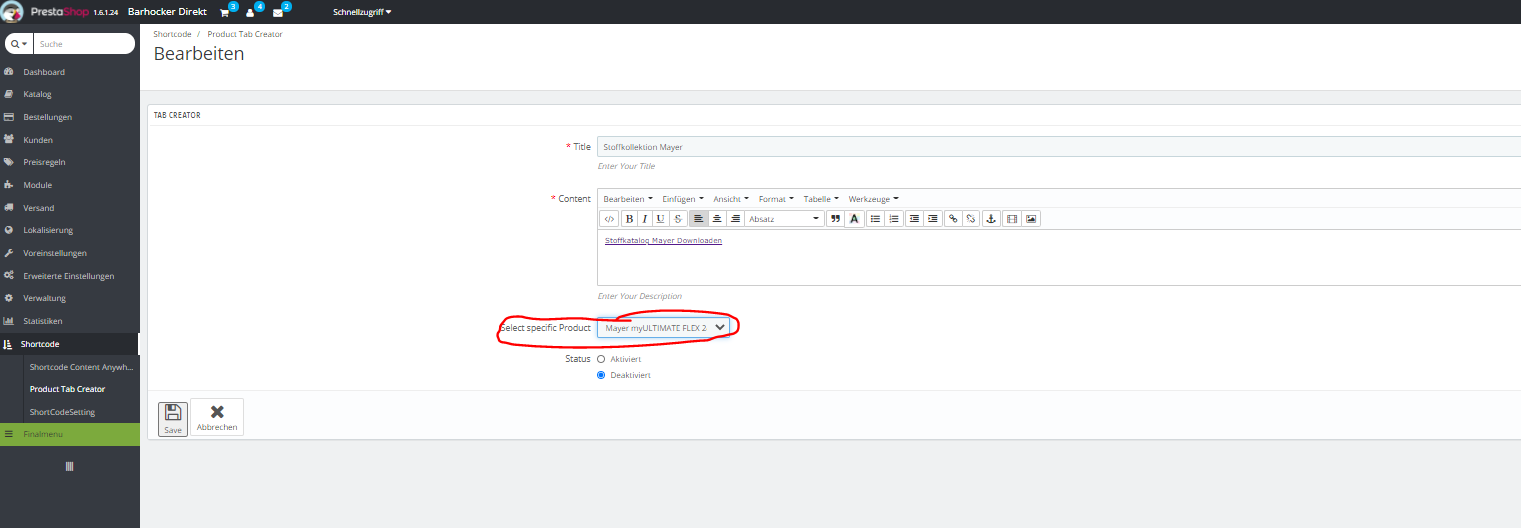Click the PrestaShop logo
The width and height of the screenshot is (1521, 528).
pyautogui.click(x=60, y=11)
